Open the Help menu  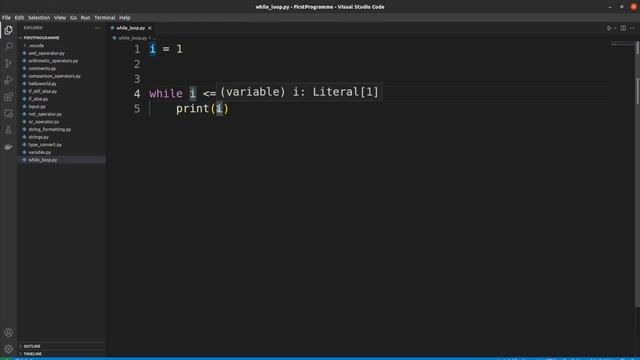pyautogui.click(x=124, y=18)
